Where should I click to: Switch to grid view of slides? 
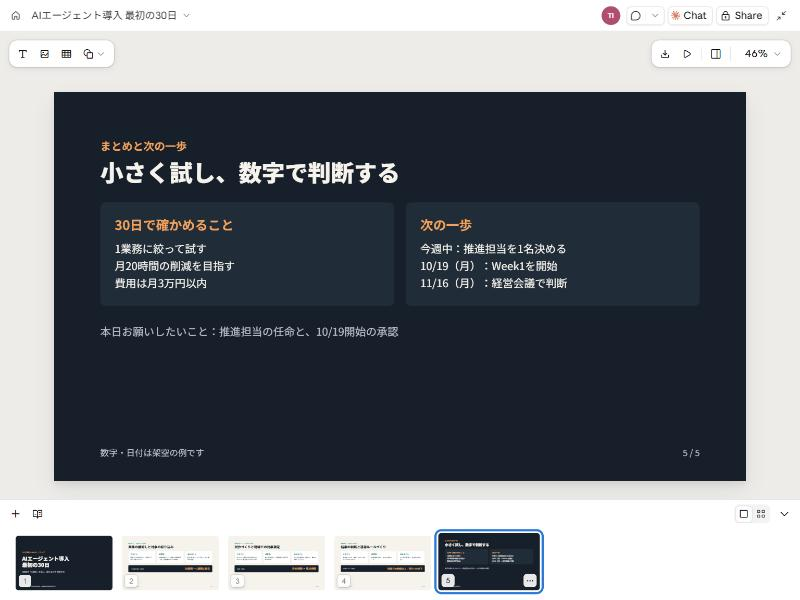[761, 514]
